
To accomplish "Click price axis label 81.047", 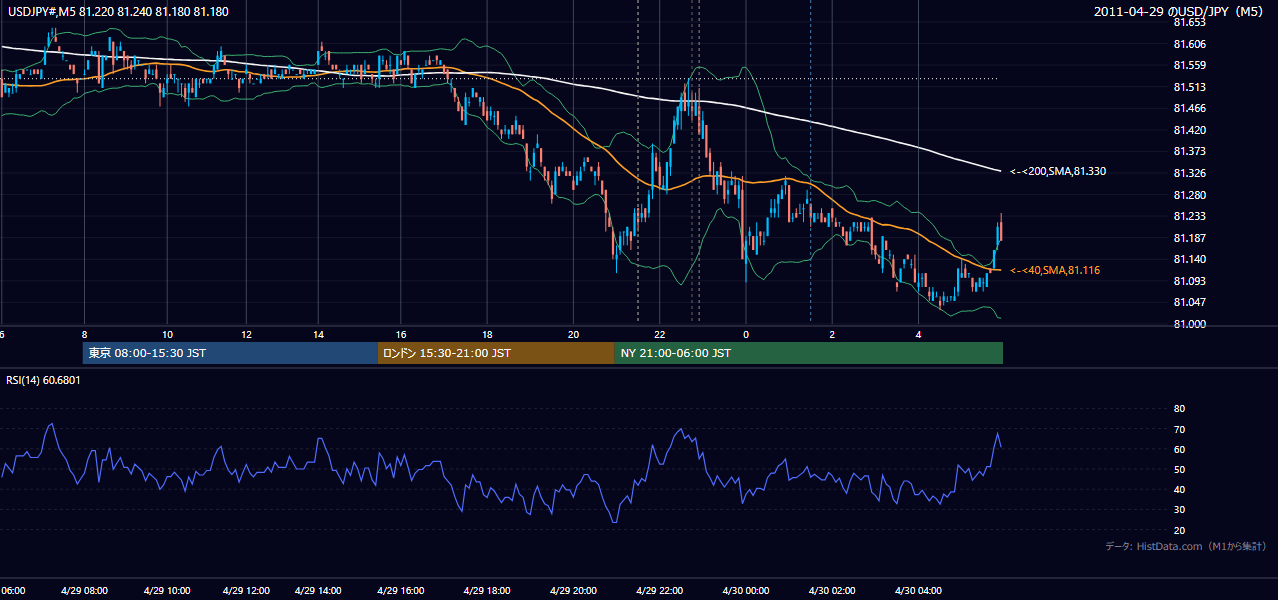I will 1189,302.
